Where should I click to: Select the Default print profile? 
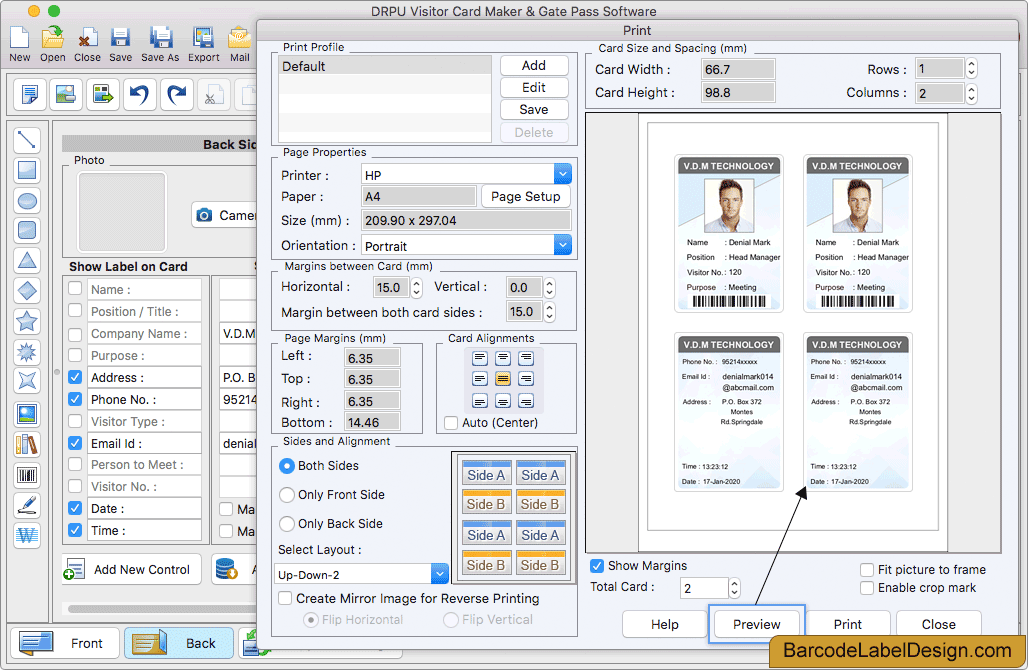(x=385, y=66)
